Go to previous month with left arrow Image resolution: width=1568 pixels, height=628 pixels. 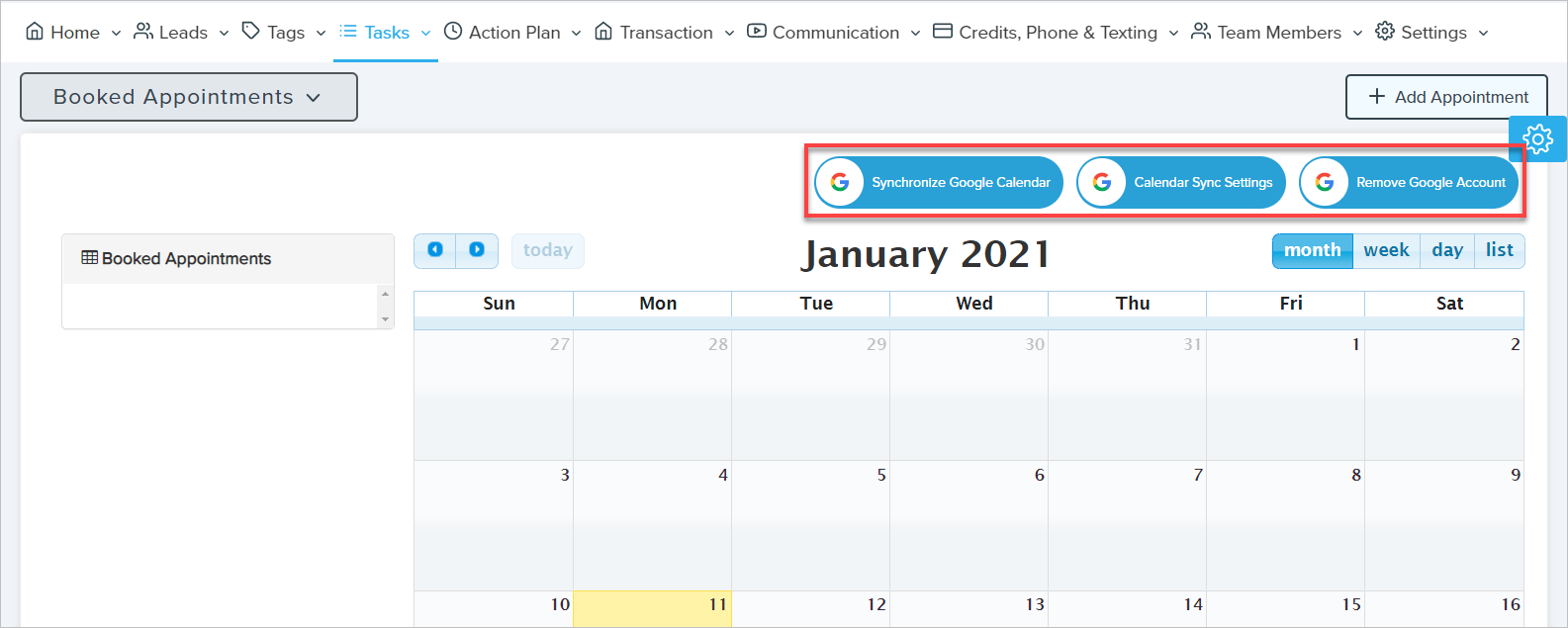point(435,250)
